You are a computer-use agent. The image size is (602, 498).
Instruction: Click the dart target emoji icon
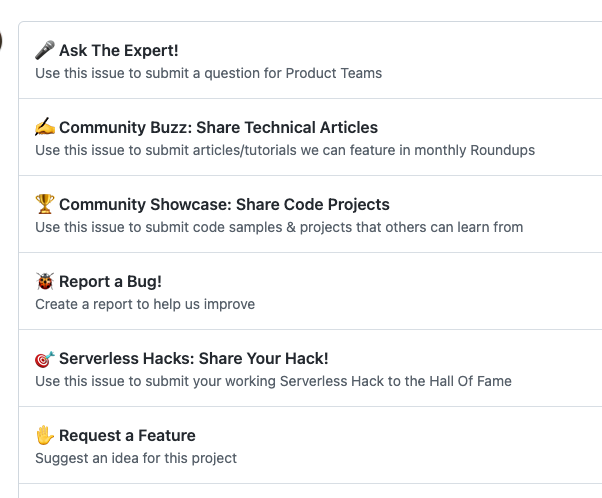pos(45,359)
